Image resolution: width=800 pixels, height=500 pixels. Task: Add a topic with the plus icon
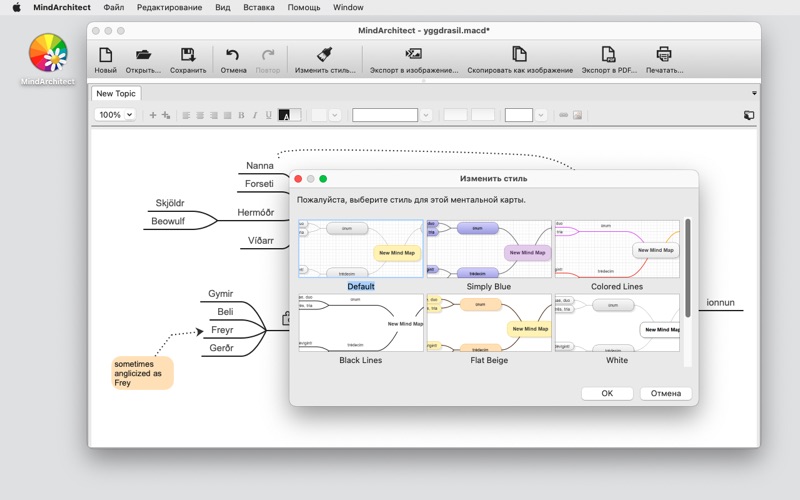click(x=153, y=115)
